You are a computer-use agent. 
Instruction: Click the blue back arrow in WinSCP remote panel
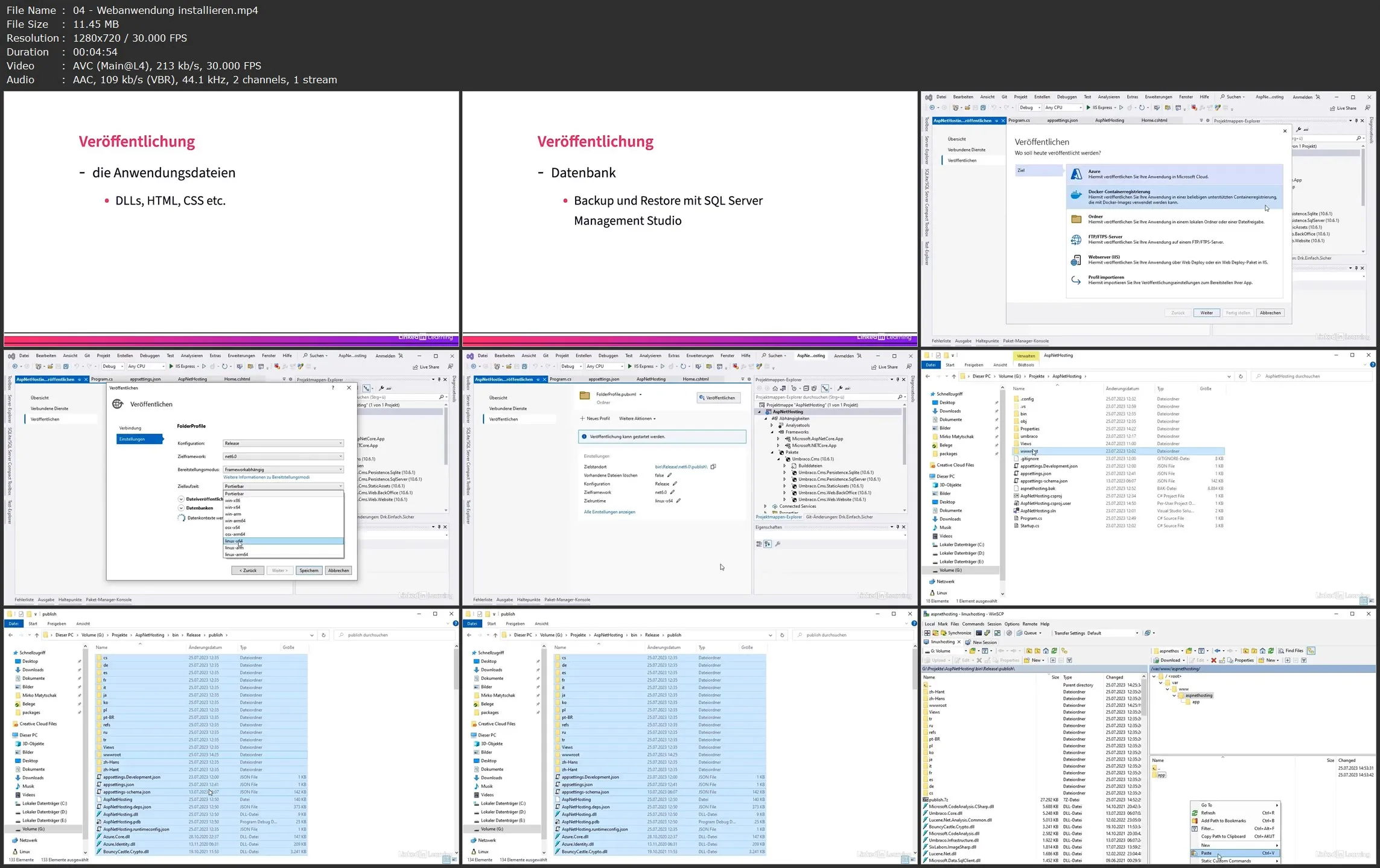point(1218,651)
